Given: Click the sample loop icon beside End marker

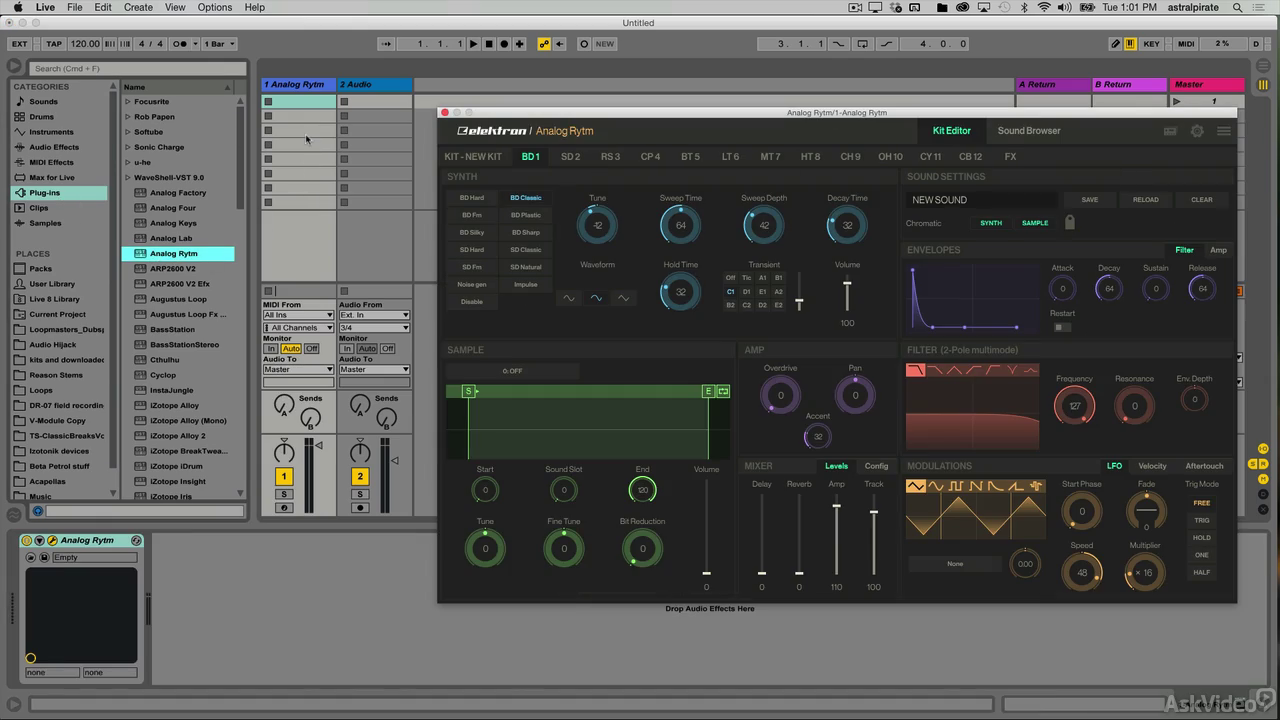Looking at the screenshot, I should coord(723,391).
